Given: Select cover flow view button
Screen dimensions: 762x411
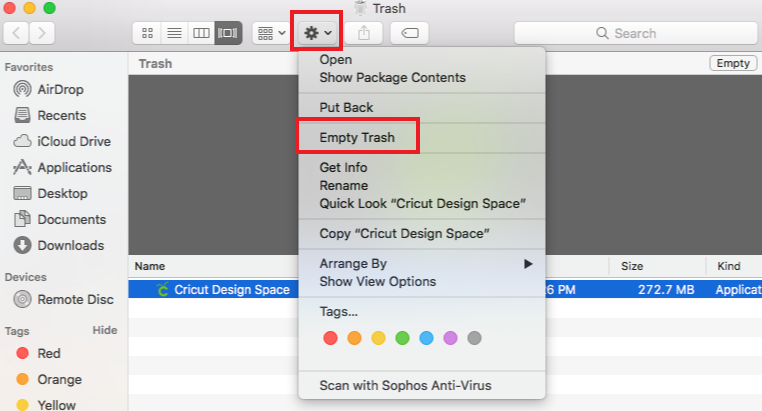Looking at the screenshot, I should click(x=228, y=33).
